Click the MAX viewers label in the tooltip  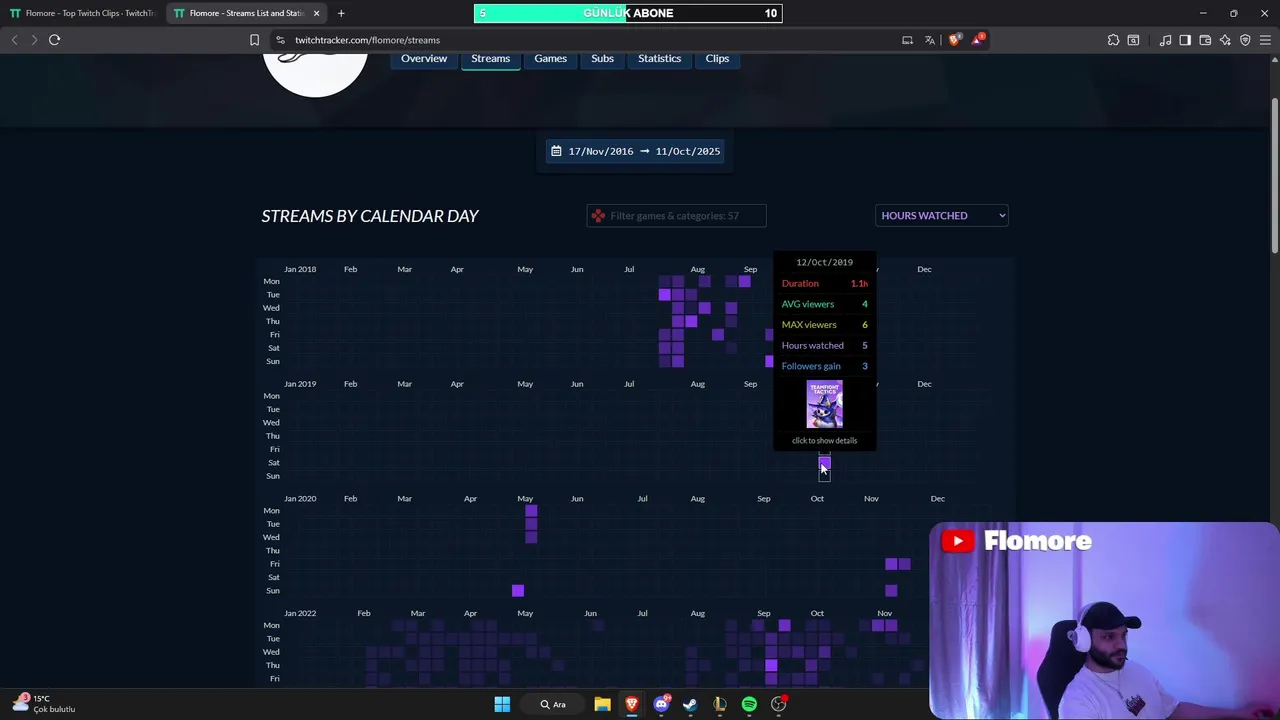pyautogui.click(x=809, y=324)
